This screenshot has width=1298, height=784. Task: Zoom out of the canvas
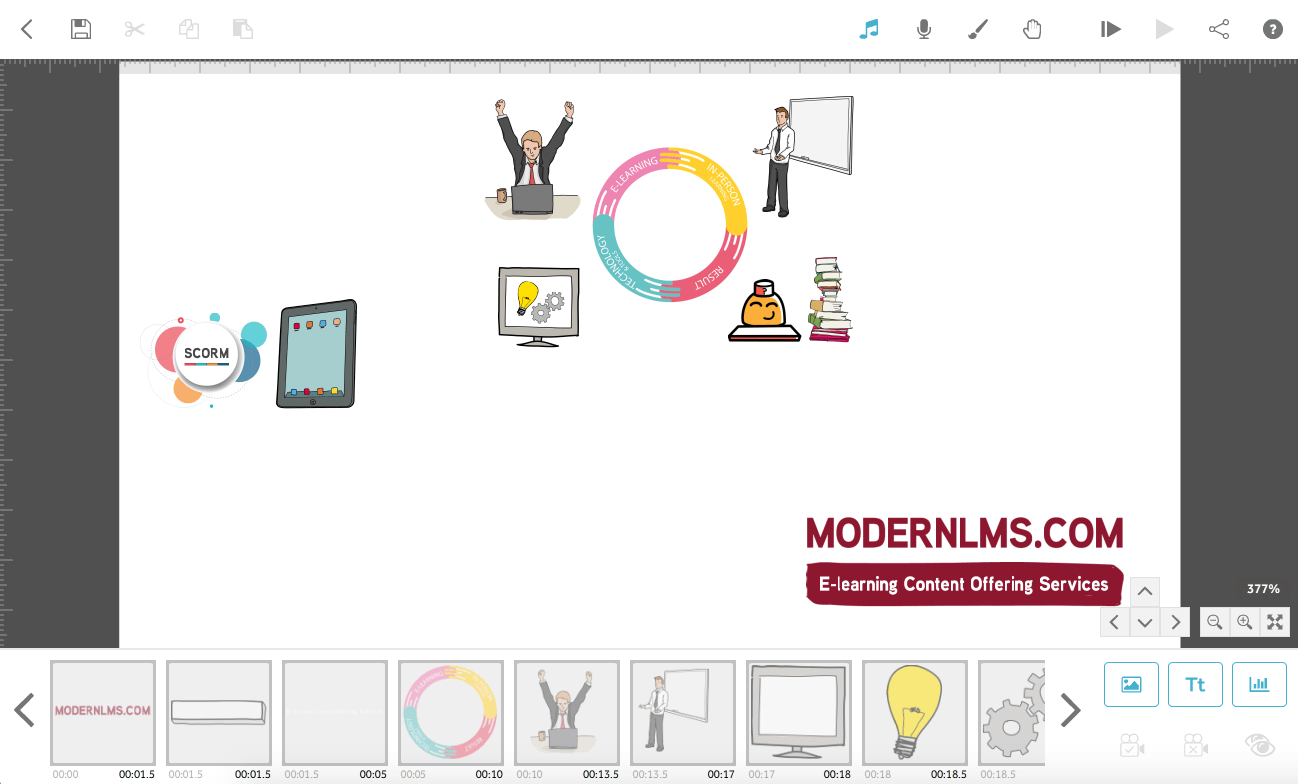[x=1215, y=622]
